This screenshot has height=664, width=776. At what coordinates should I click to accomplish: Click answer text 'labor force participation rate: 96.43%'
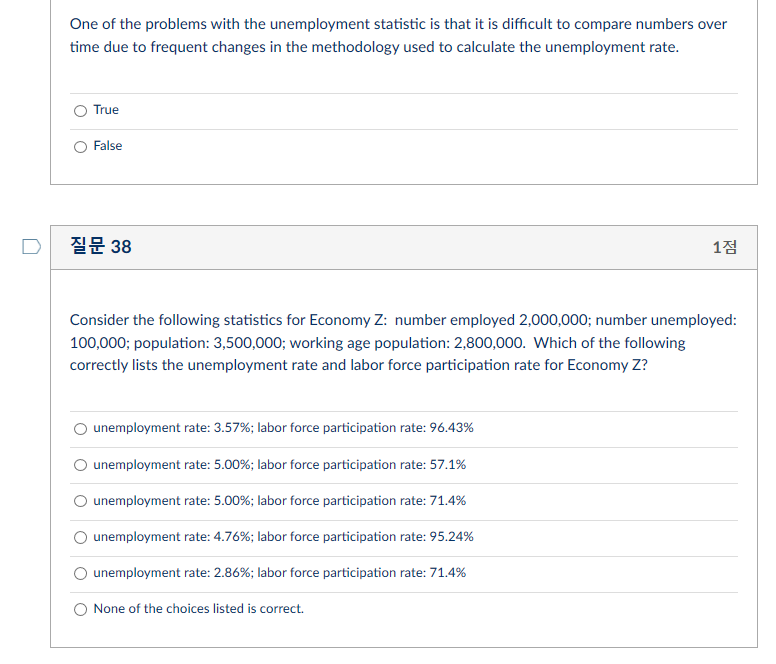(x=366, y=428)
